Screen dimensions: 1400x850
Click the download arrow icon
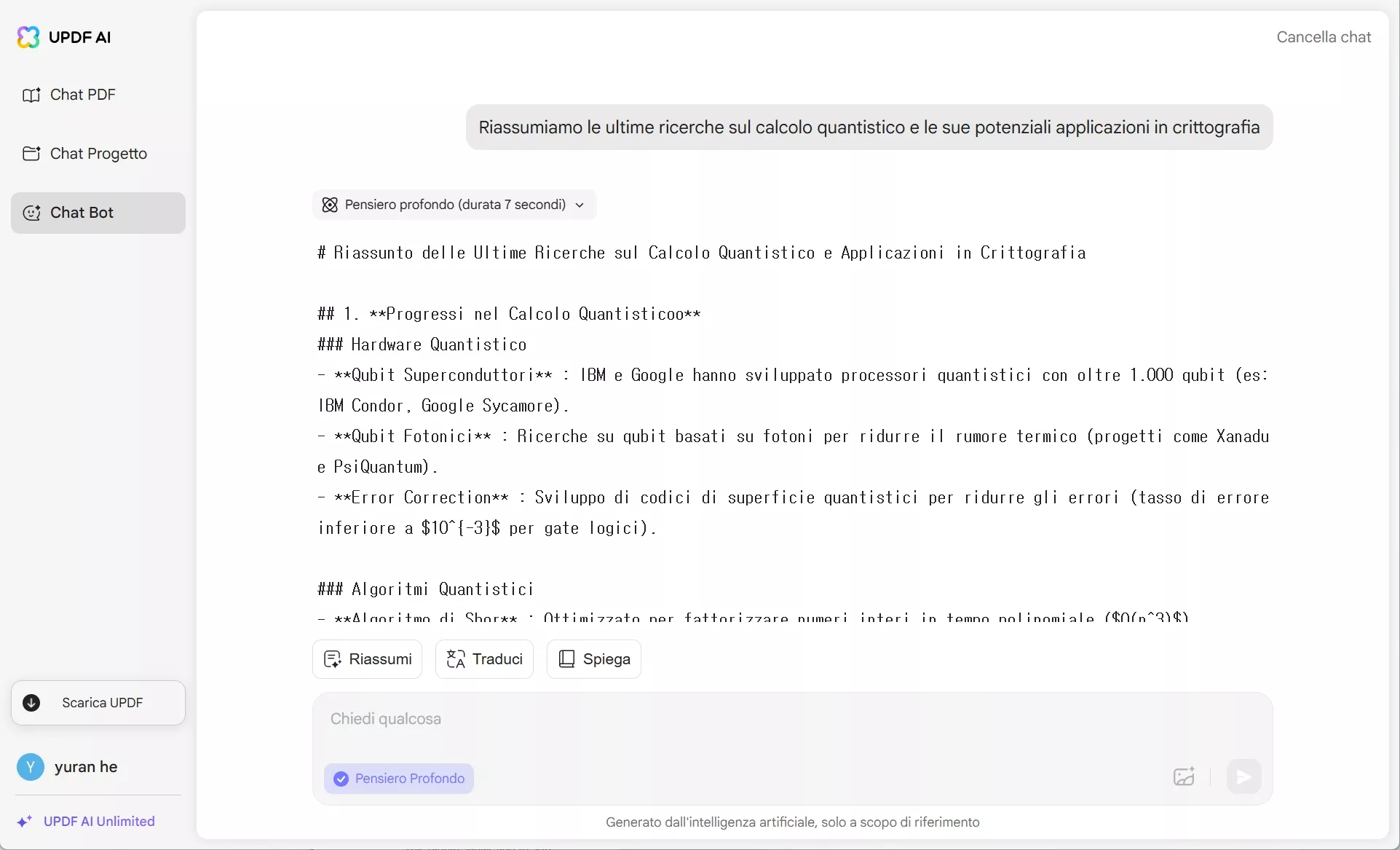click(x=31, y=703)
